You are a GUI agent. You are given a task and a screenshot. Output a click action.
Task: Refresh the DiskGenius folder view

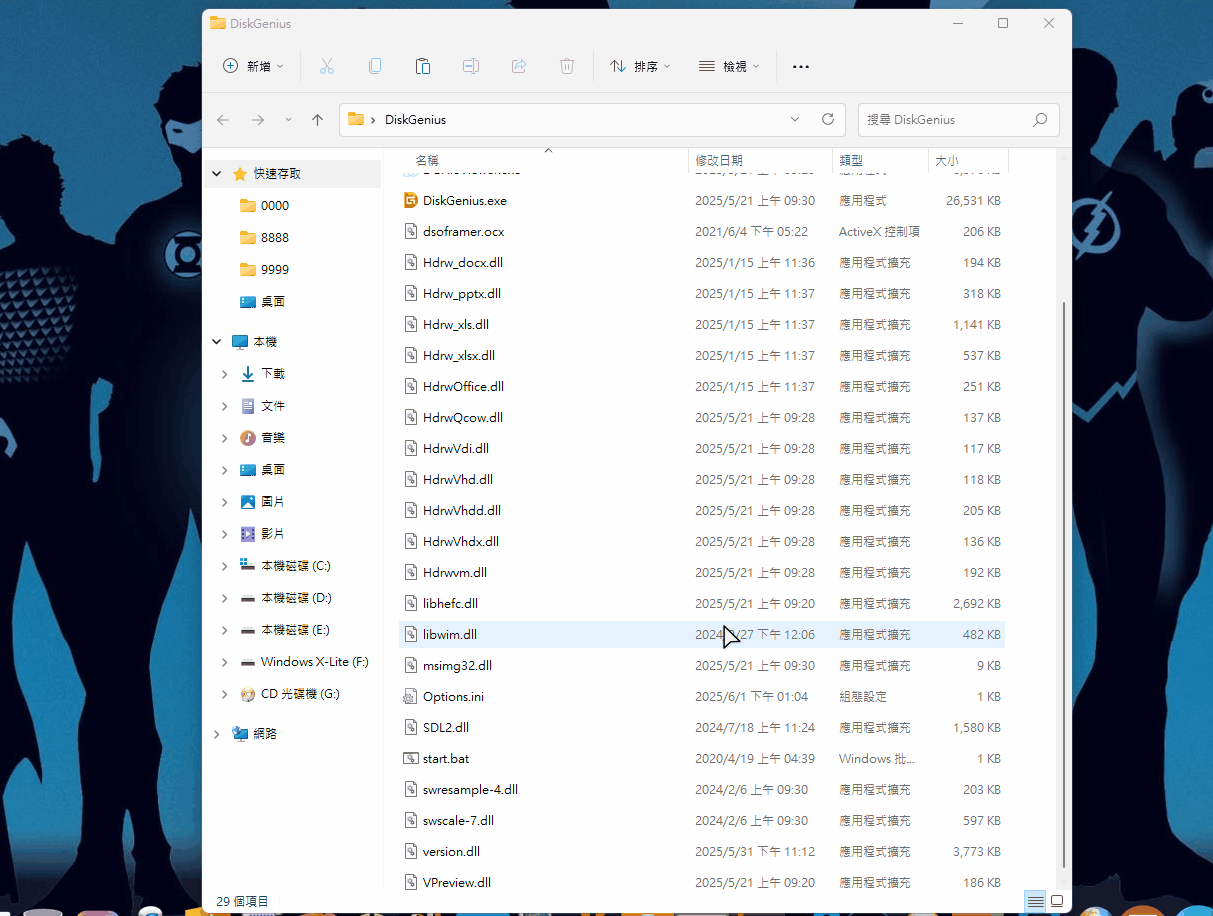coord(828,119)
